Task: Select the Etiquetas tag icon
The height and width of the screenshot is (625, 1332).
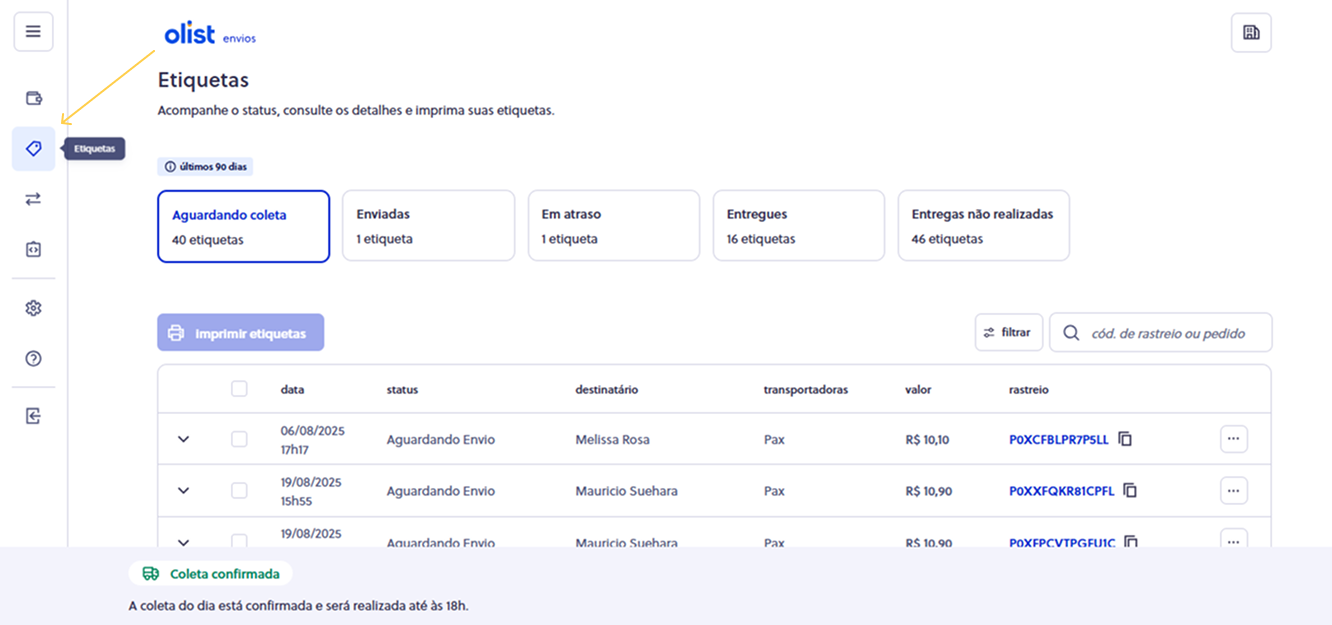Action: (x=33, y=149)
